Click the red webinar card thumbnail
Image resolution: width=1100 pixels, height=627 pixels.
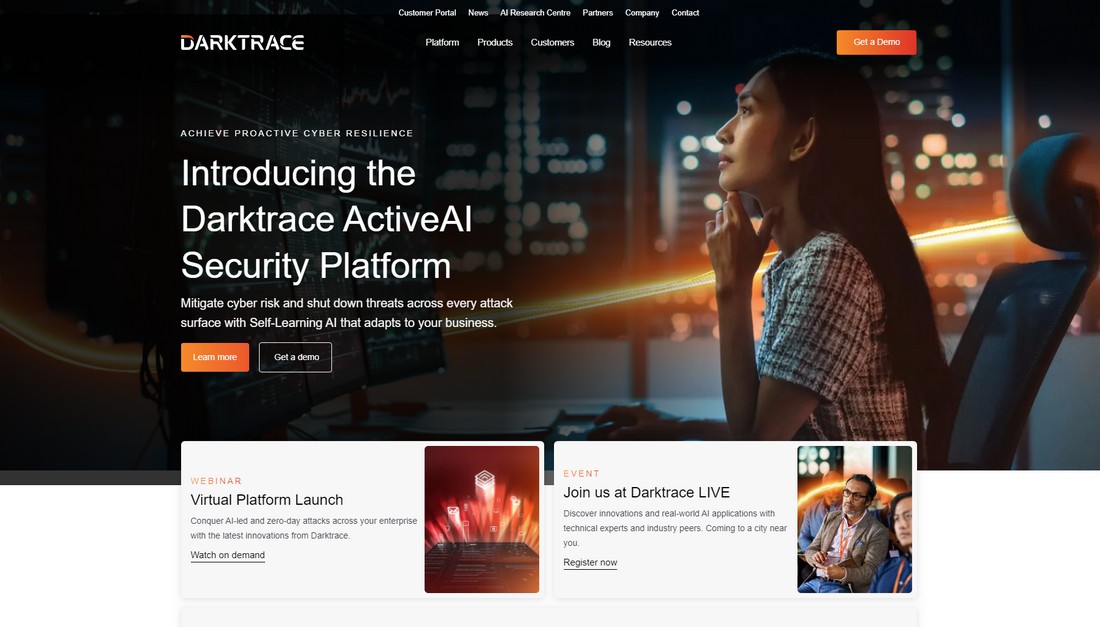(x=482, y=519)
